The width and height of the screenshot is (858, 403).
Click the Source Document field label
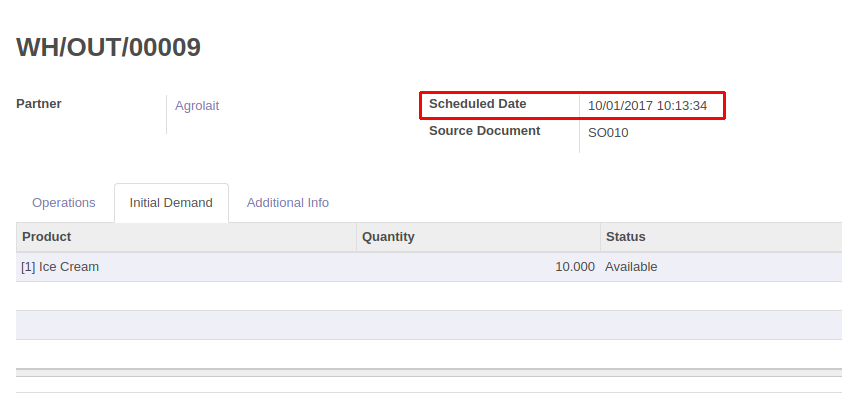pos(484,131)
